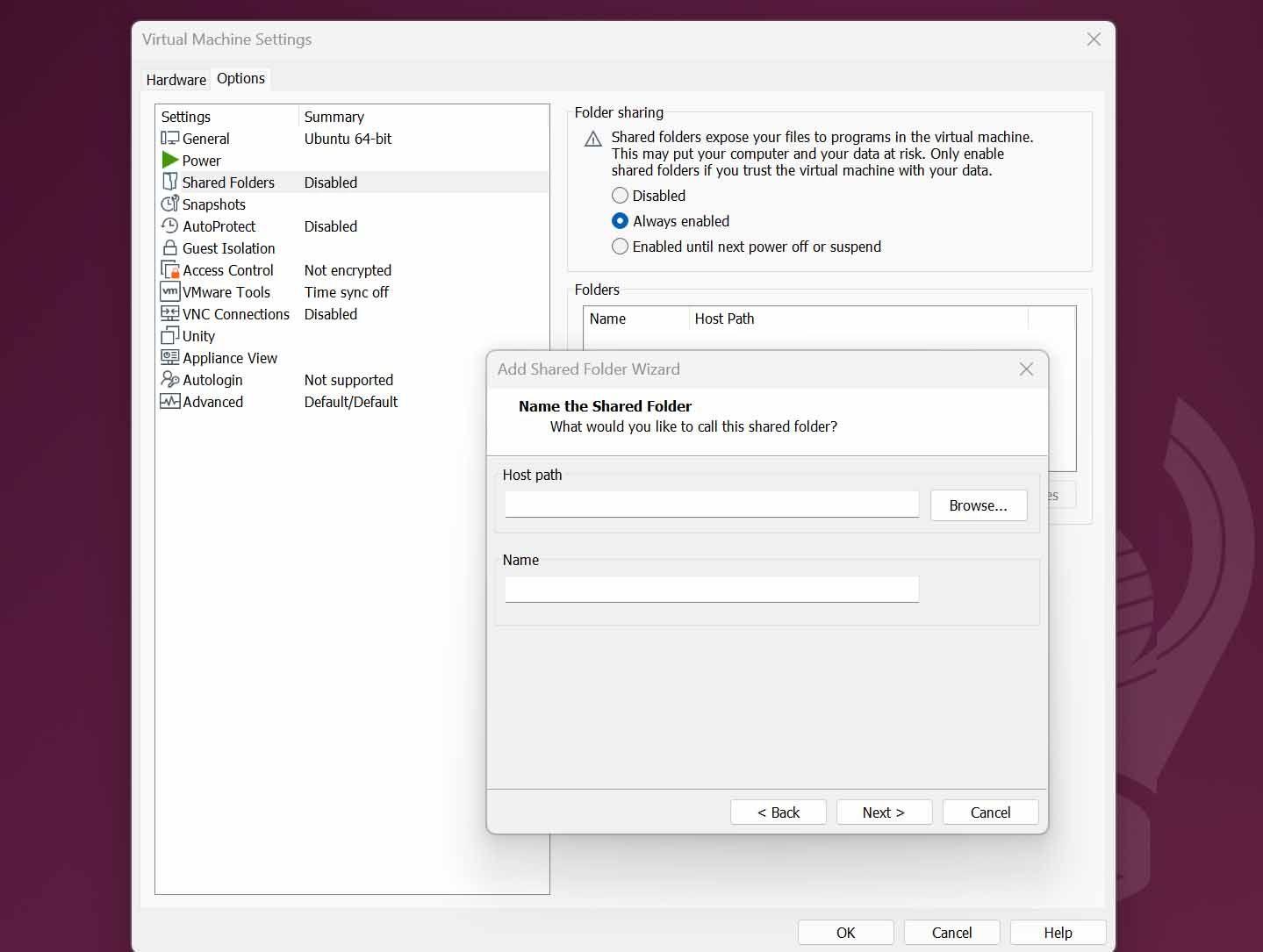Select the Guest Isolation row
Image resolution: width=1263 pixels, height=952 pixels.
(352, 248)
